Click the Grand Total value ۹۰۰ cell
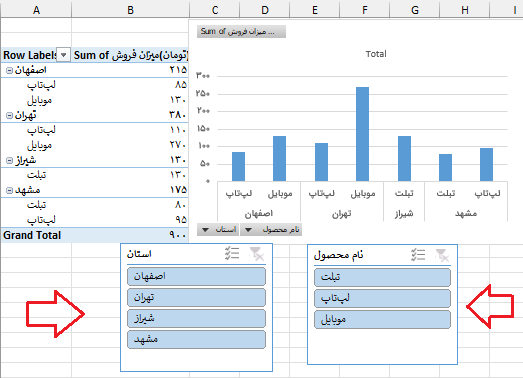Image resolution: width=523 pixels, height=378 pixels. (130, 235)
